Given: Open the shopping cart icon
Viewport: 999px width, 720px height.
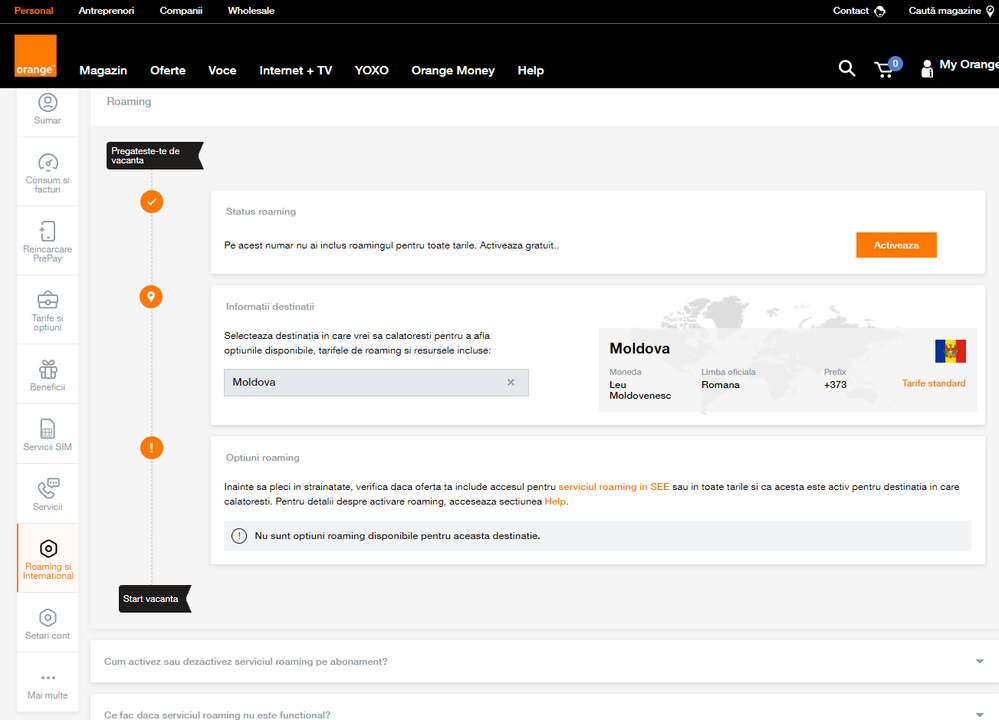Looking at the screenshot, I should [x=884, y=69].
